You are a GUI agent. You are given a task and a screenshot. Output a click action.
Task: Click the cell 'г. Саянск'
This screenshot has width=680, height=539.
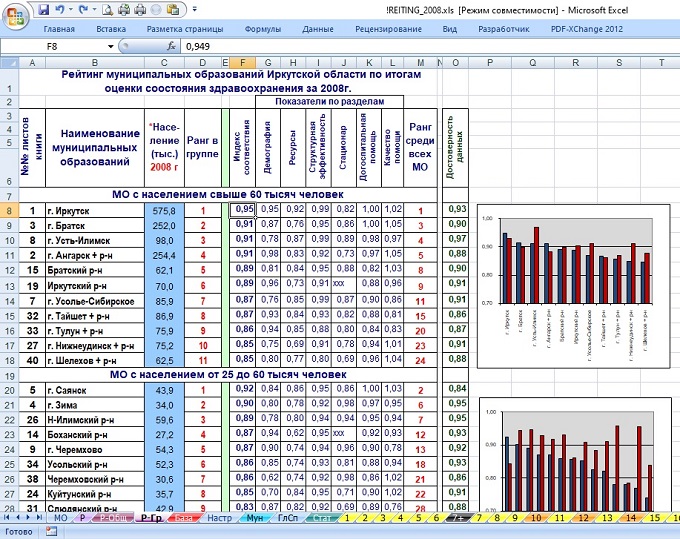(95, 390)
